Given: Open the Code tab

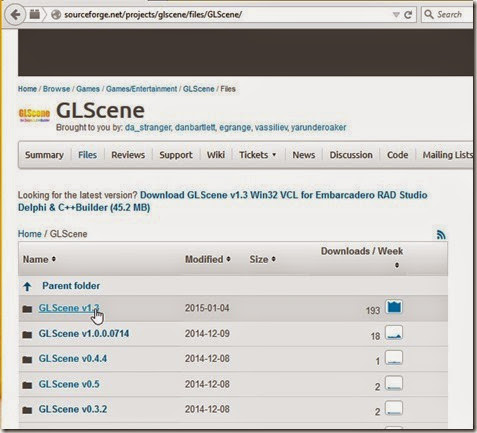Looking at the screenshot, I should tap(397, 155).
